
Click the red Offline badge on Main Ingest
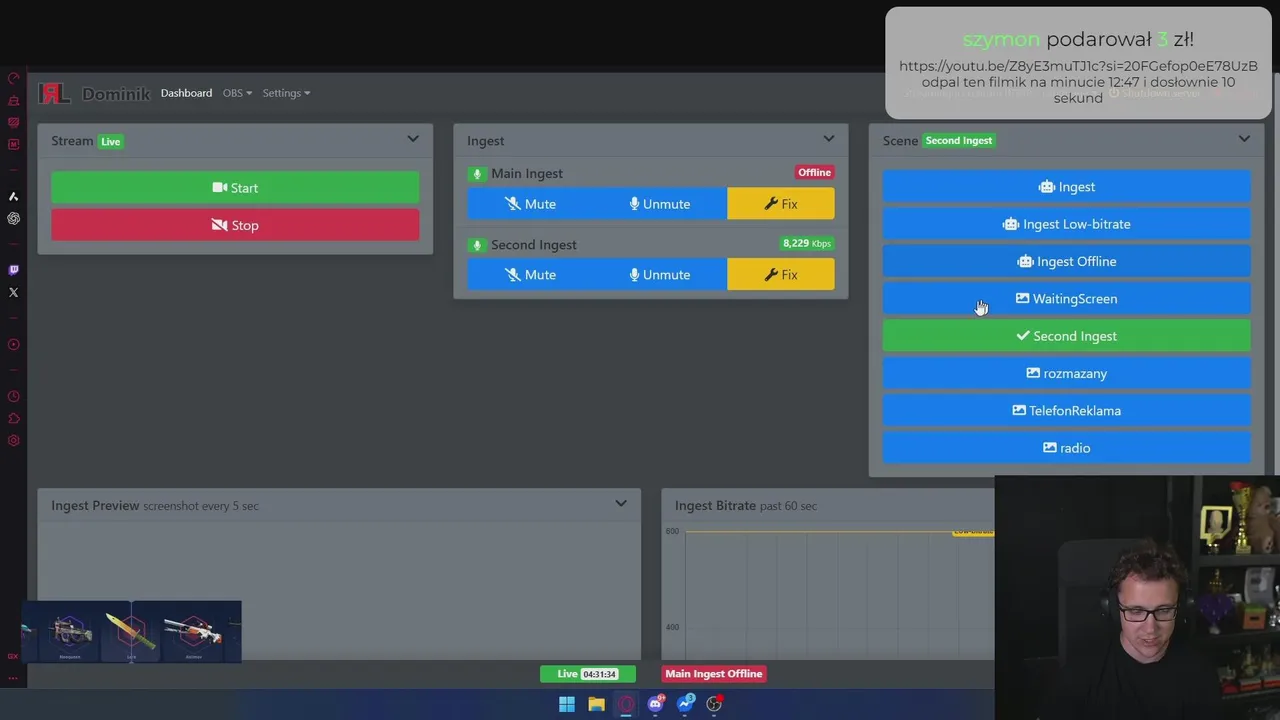[814, 172]
